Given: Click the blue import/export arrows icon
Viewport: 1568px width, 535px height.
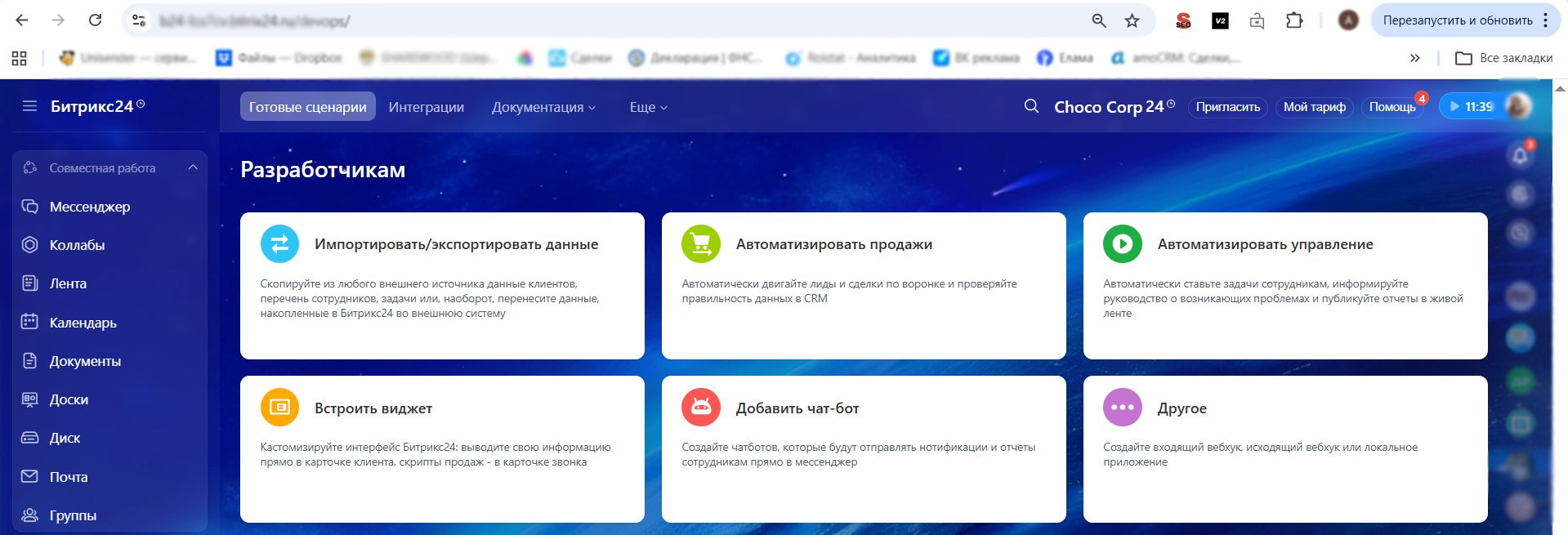Looking at the screenshot, I should click(279, 244).
